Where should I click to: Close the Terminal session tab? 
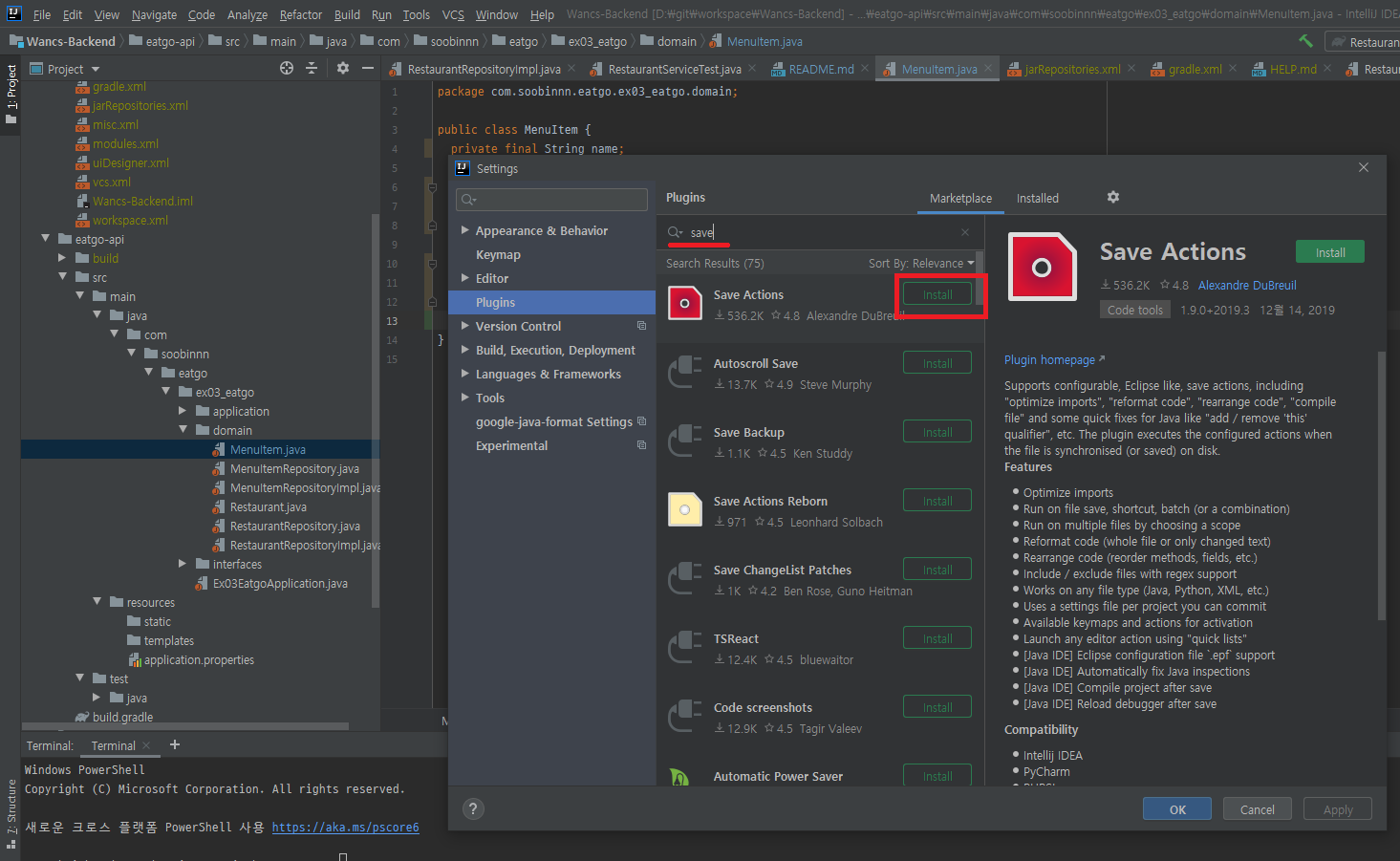pyautogui.click(x=146, y=745)
